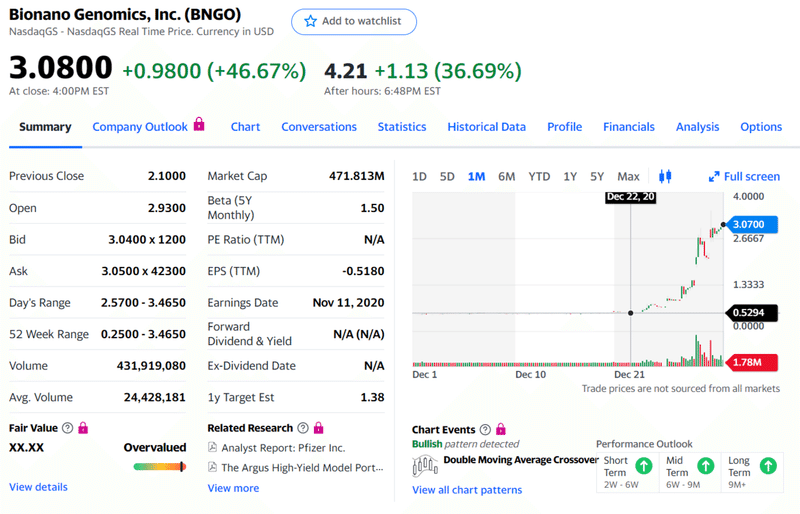Click the Full screen expand arrows icon
Viewport: 800px width, 514px height.
[x=714, y=177]
